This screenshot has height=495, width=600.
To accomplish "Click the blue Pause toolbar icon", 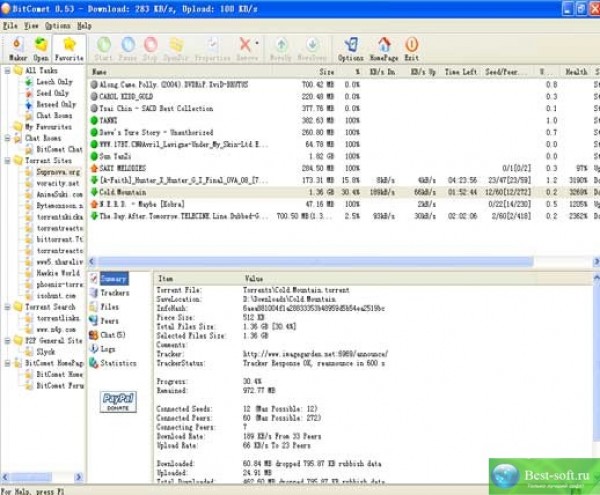I will (x=128, y=49).
